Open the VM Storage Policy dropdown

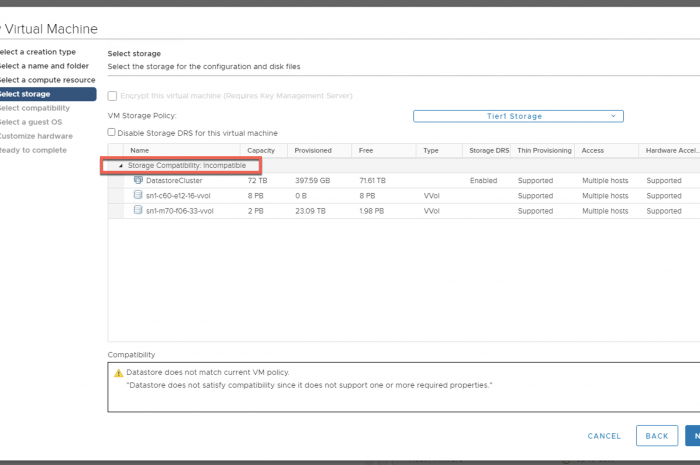coord(518,116)
